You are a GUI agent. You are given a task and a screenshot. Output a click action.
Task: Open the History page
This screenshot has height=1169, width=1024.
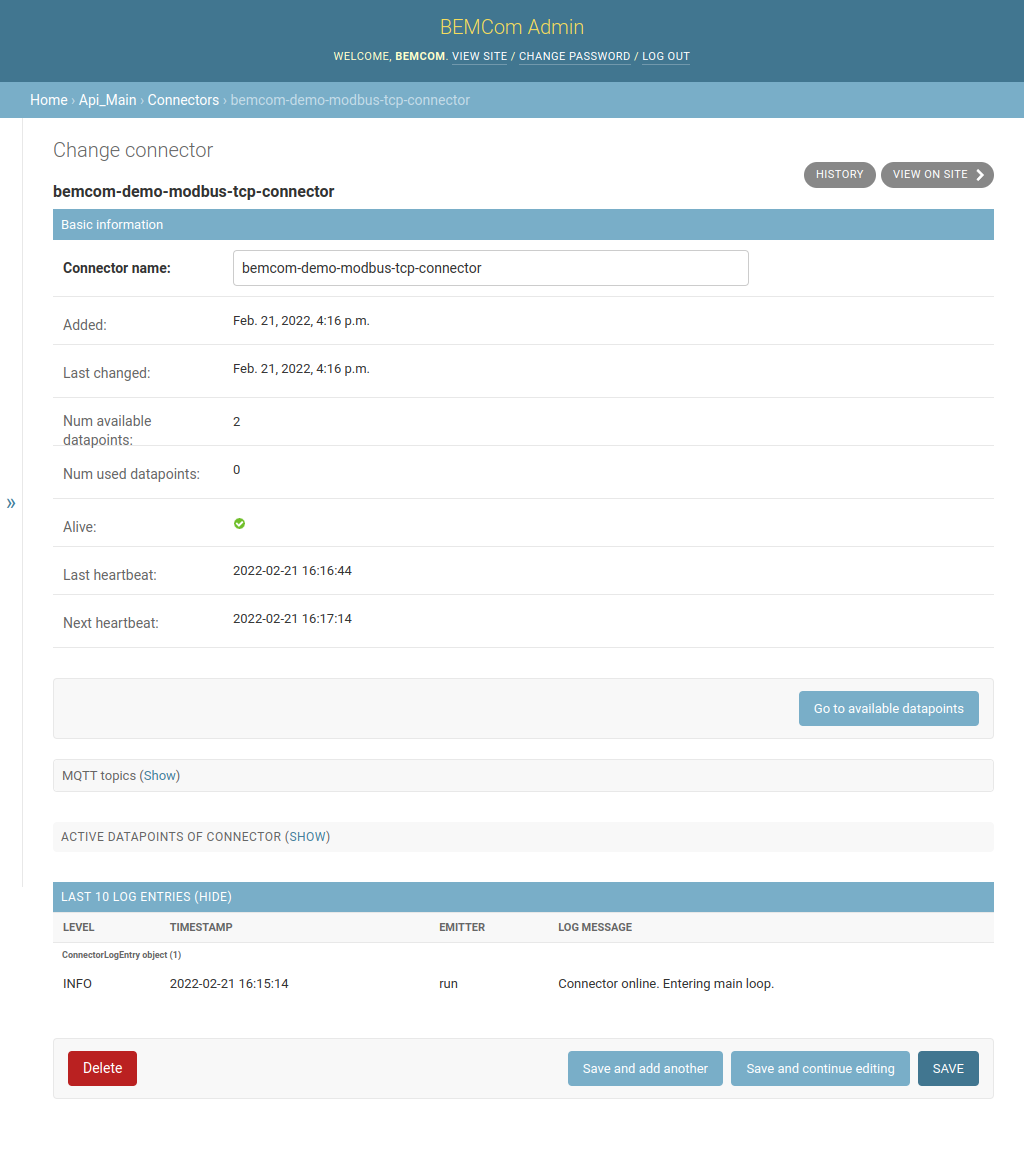point(839,174)
